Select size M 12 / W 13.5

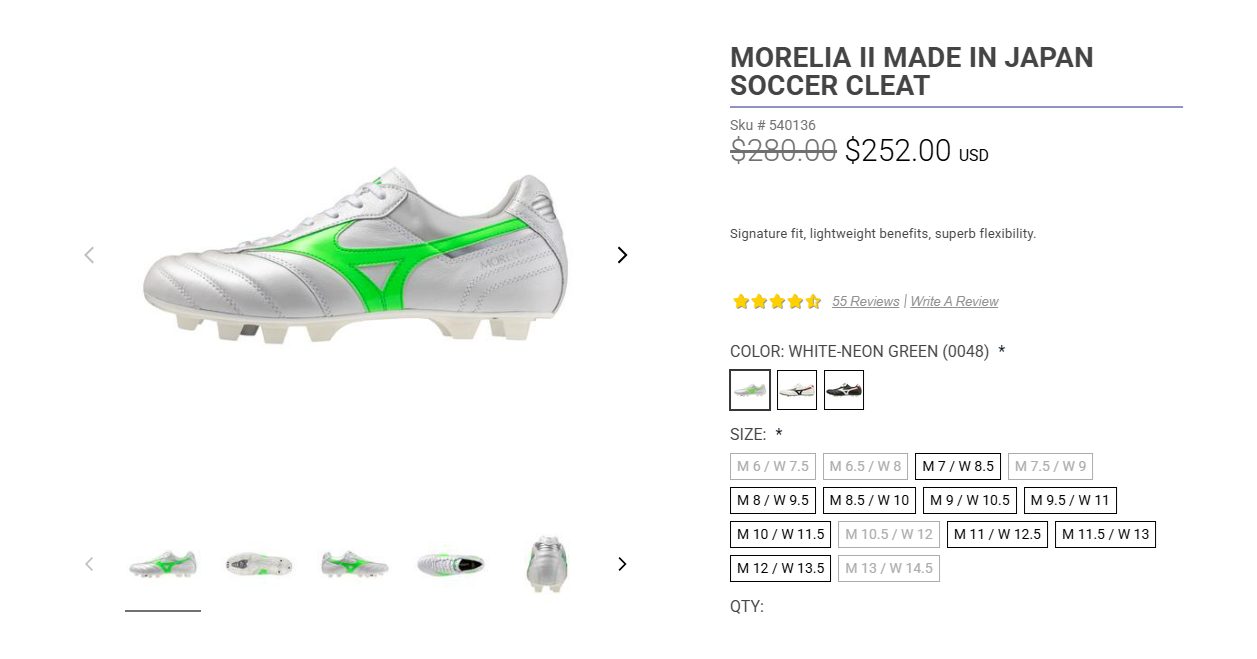pyautogui.click(x=780, y=568)
